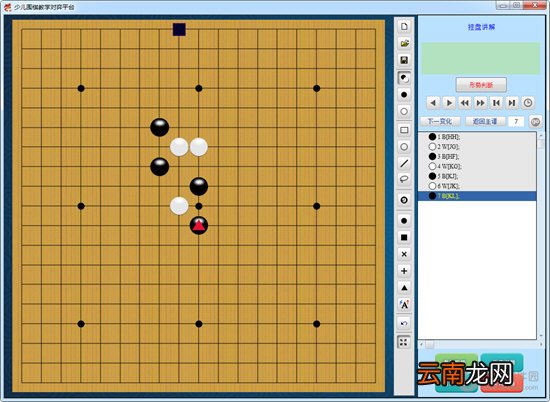Select the plus marker tool
550x402 pixels.
404,271
